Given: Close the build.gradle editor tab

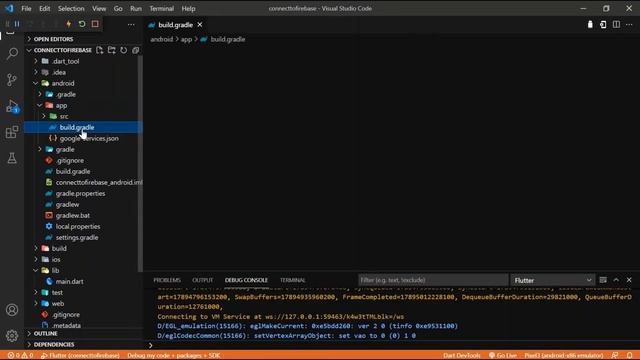Looking at the screenshot, I should pyautogui.click(x=200, y=25).
